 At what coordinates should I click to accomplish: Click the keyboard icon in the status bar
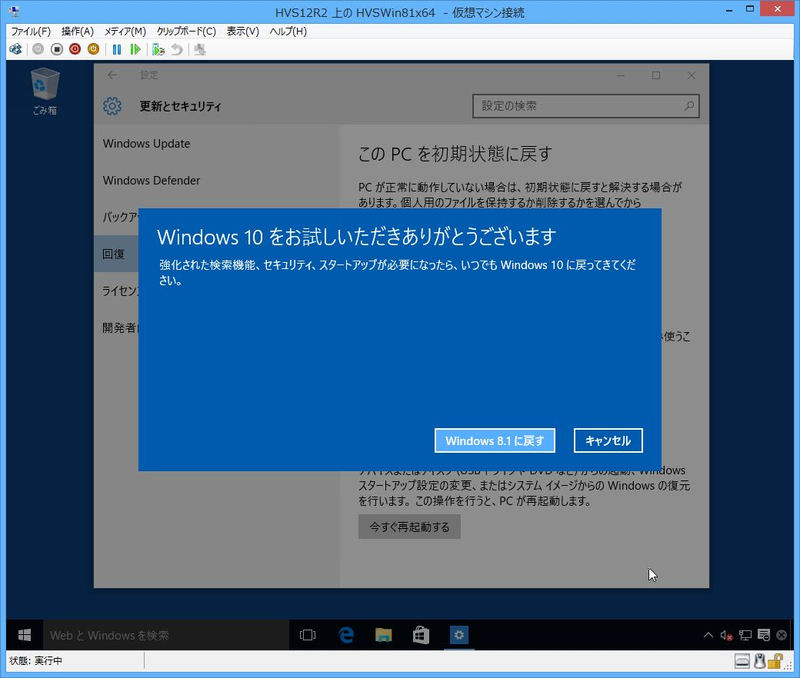[x=742, y=662]
